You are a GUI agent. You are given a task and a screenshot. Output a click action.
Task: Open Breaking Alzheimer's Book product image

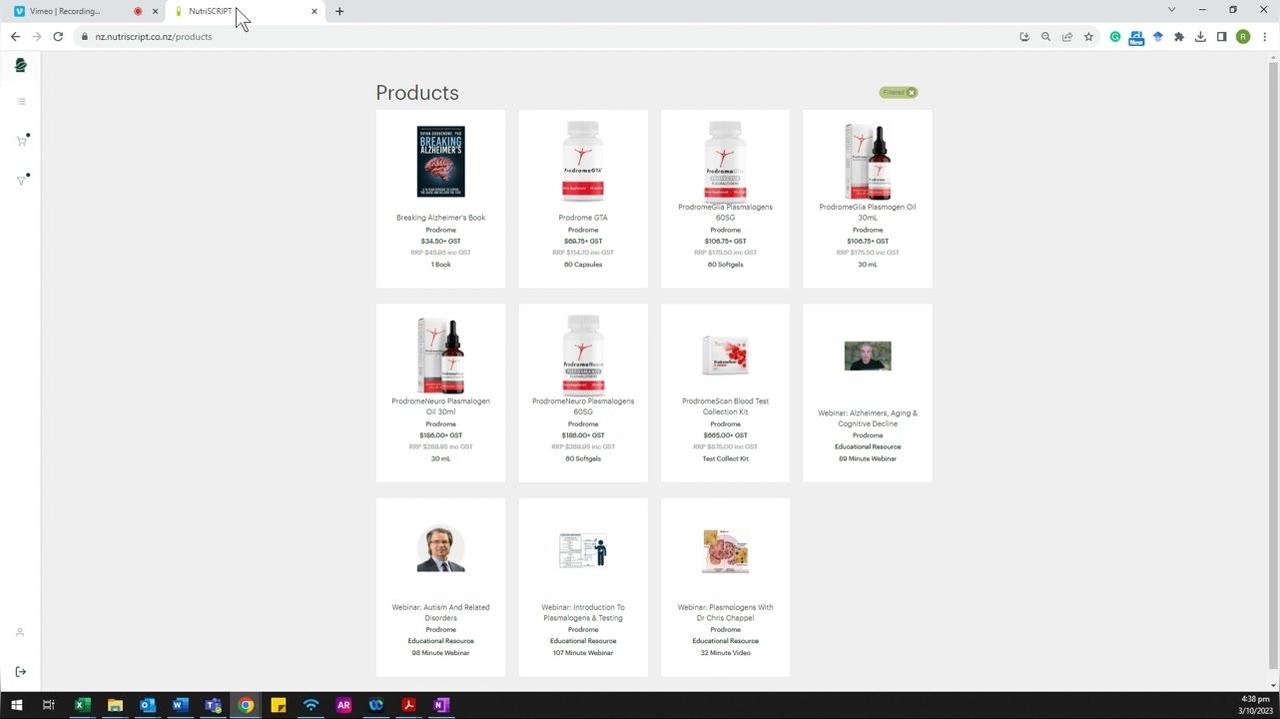click(441, 161)
